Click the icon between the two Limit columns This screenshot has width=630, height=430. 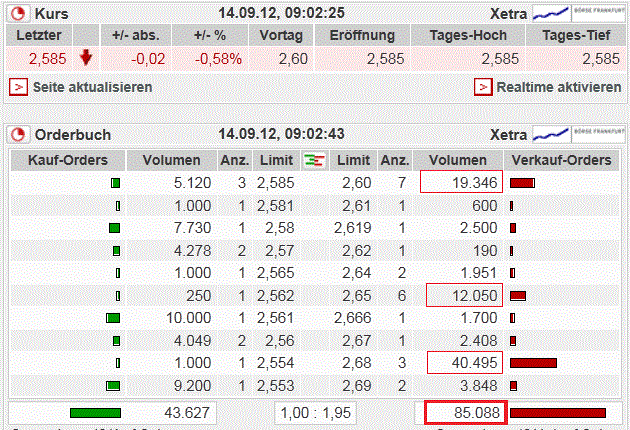coord(314,160)
